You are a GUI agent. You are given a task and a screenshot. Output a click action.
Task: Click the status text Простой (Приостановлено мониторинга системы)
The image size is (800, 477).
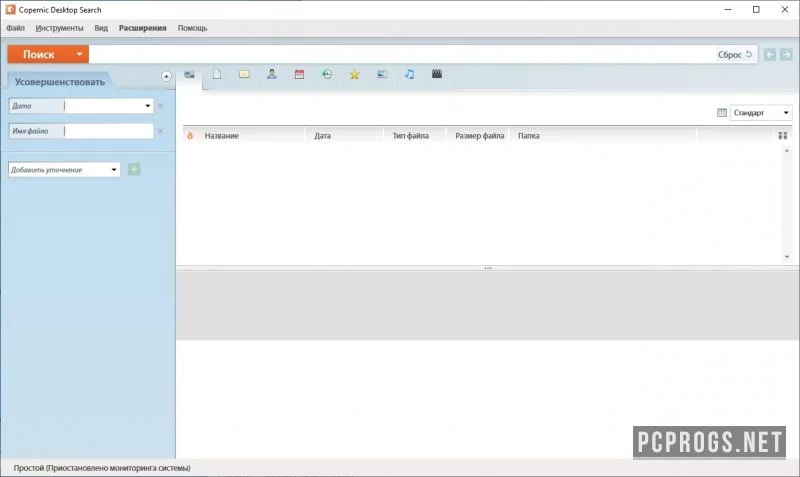(x=102, y=468)
